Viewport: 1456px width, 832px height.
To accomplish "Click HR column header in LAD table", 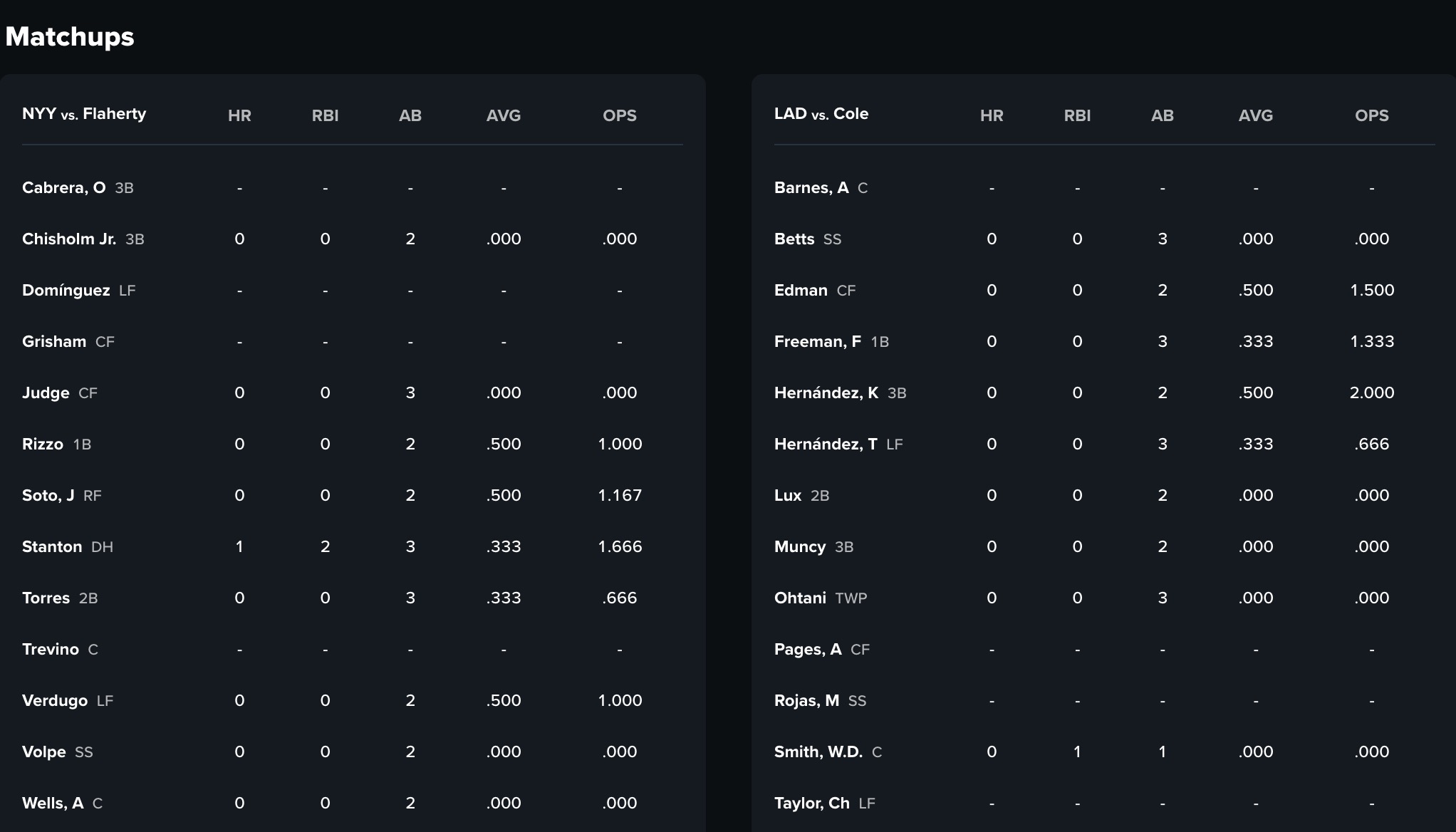I will pos(992,115).
